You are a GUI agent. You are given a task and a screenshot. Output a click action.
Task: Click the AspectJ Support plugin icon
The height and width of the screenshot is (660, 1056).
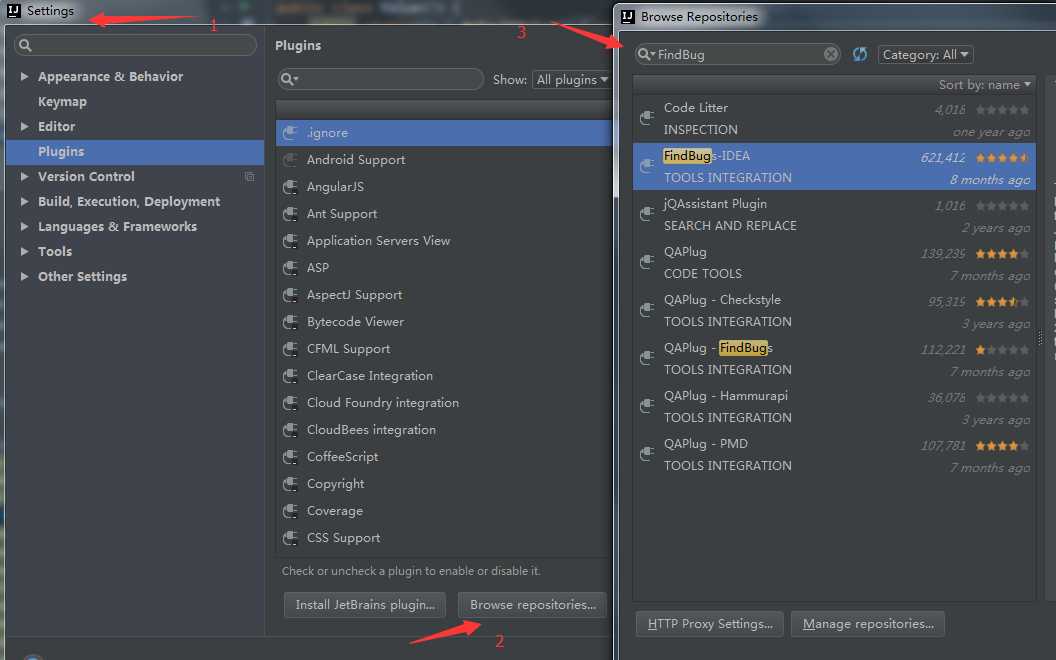(x=290, y=294)
